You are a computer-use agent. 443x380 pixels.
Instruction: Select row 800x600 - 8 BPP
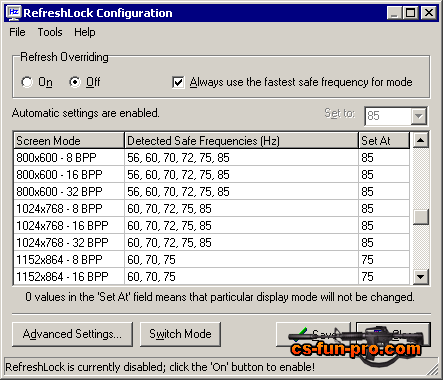[x=212, y=158]
